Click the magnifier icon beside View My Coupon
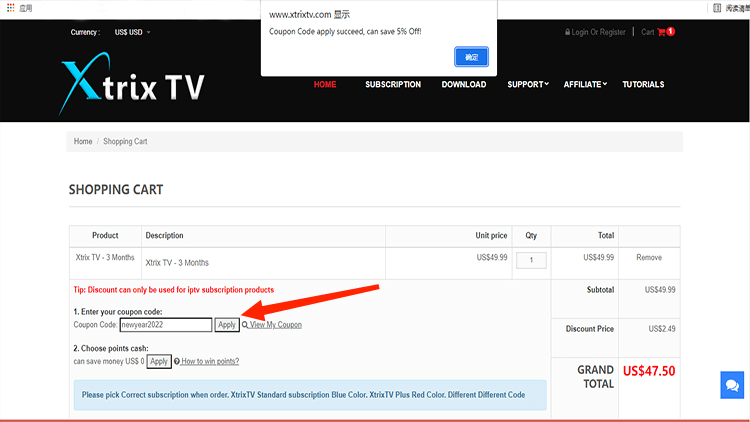 245,325
